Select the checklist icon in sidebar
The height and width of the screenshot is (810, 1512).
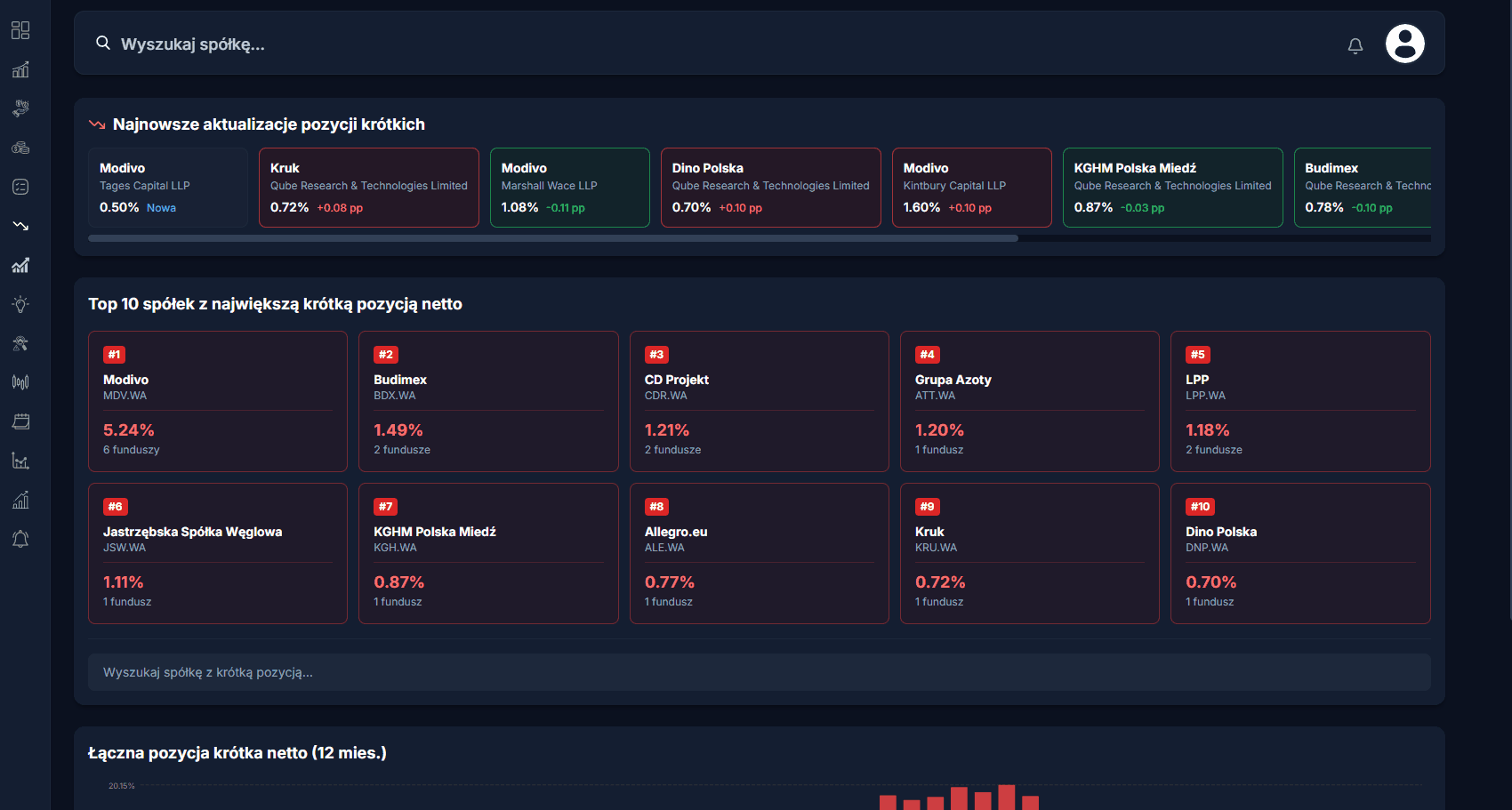20,187
